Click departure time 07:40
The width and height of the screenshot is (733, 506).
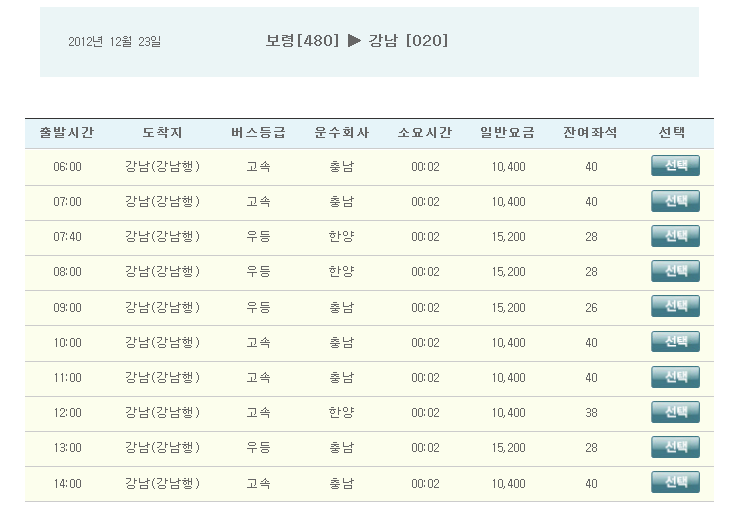point(67,237)
